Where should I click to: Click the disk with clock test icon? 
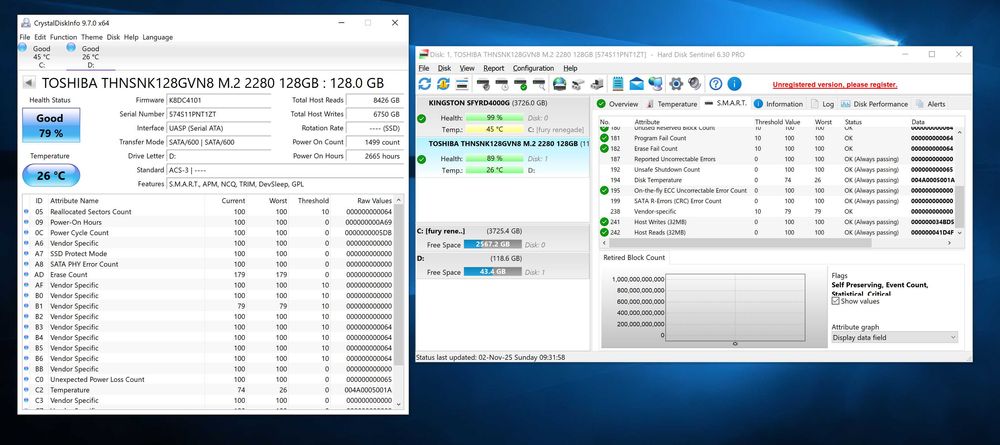pyautogui.click(x=502, y=84)
